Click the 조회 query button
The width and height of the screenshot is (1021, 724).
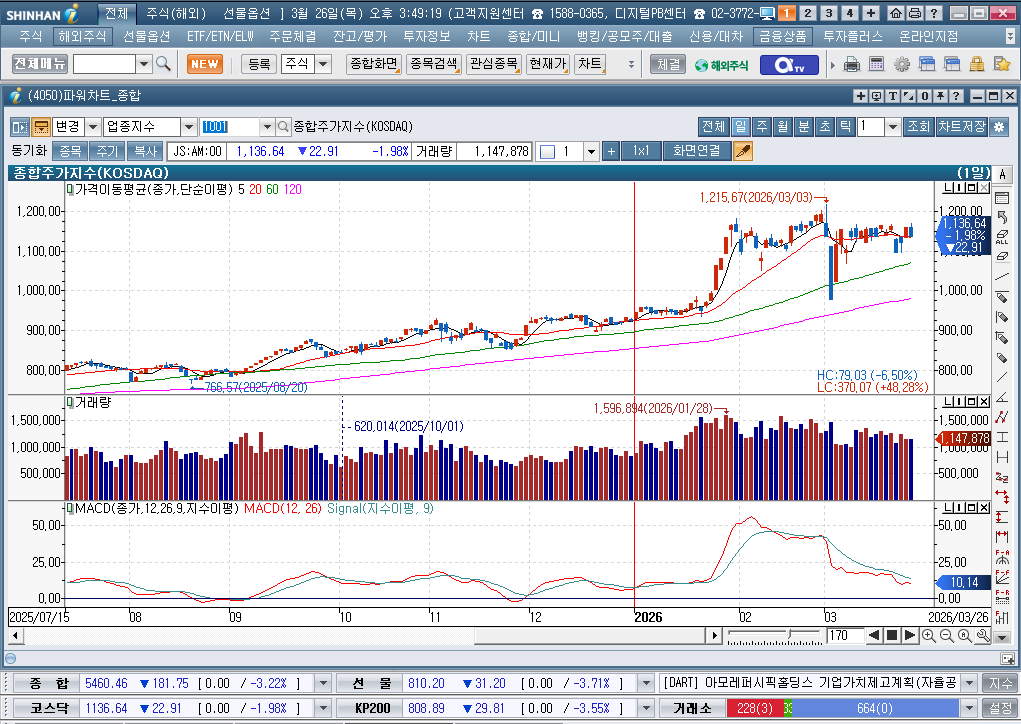(x=919, y=126)
